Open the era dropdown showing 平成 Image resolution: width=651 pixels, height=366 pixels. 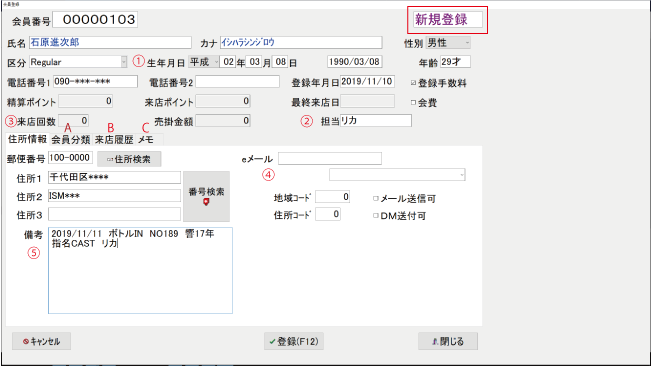click(203, 62)
